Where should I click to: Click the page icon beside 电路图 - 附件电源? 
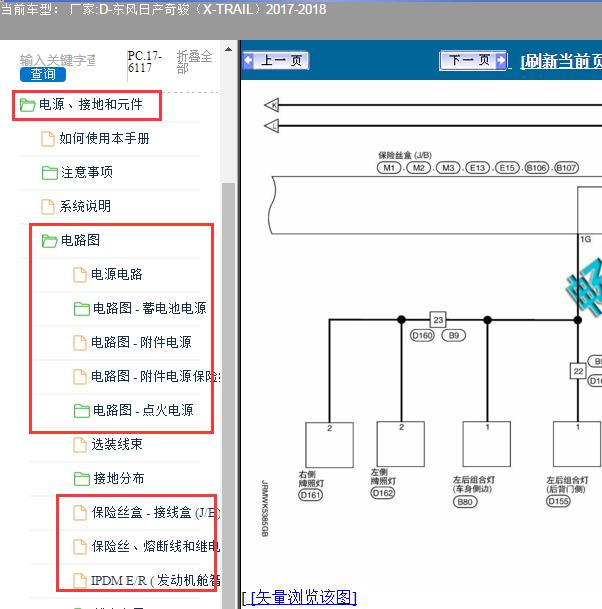[80, 343]
